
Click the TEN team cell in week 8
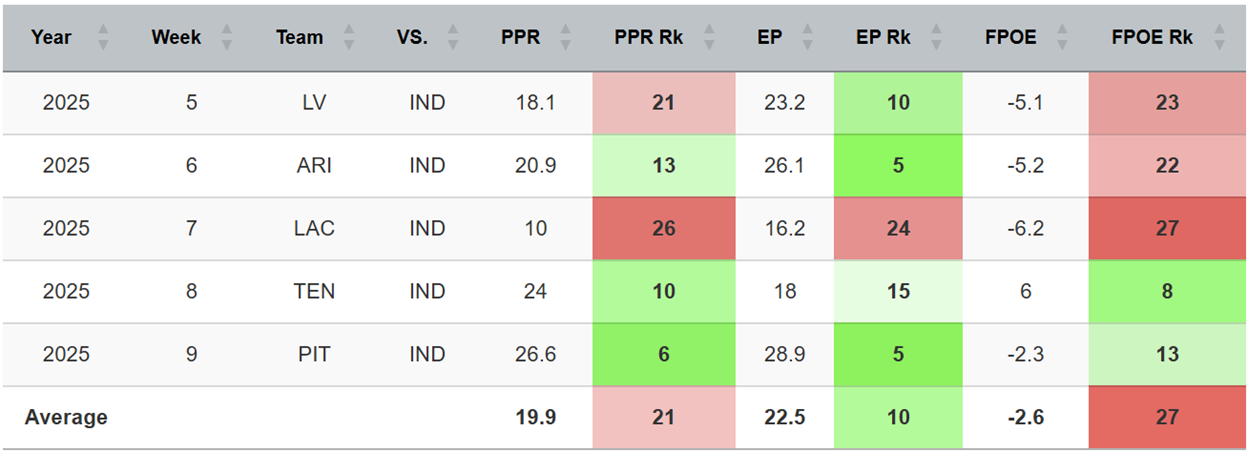point(314,291)
